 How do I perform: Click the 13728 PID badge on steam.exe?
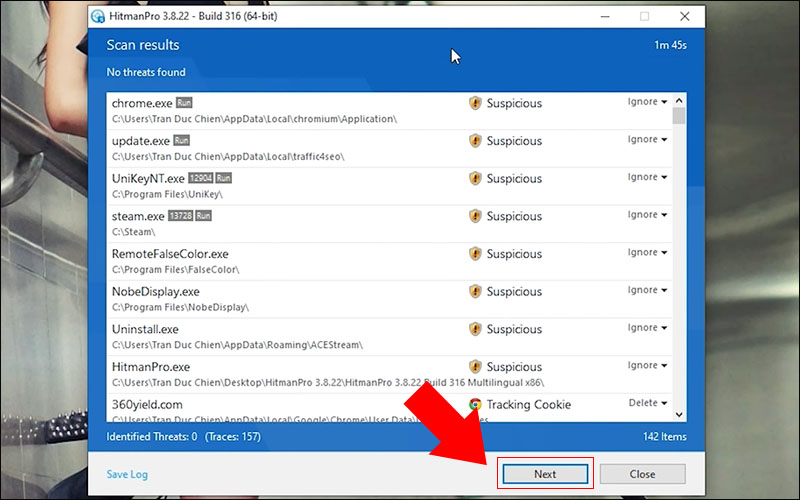pyautogui.click(x=181, y=216)
